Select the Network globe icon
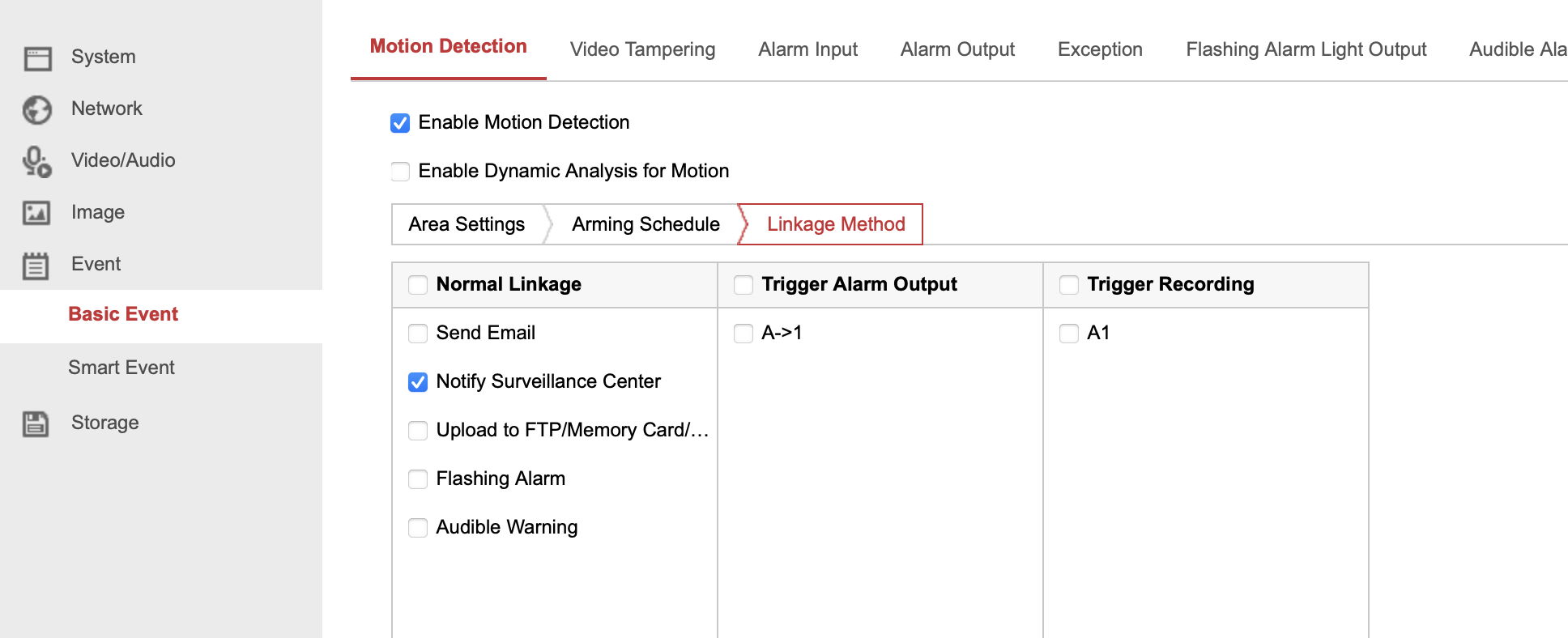Image resolution: width=1568 pixels, height=638 pixels. coord(36,108)
